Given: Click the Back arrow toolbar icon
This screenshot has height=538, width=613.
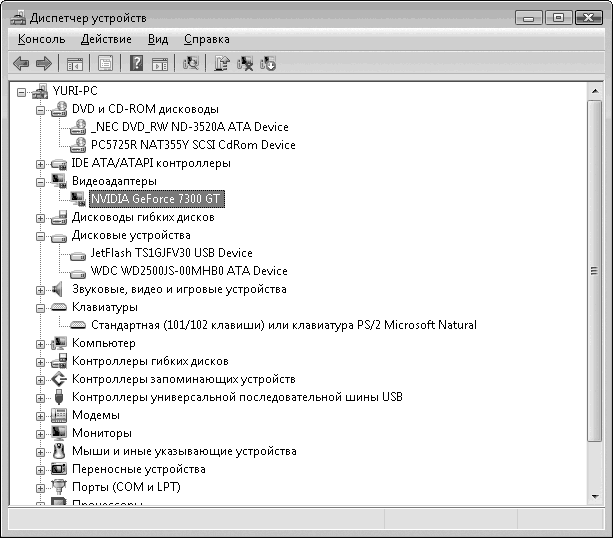Looking at the screenshot, I should pos(21,64).
